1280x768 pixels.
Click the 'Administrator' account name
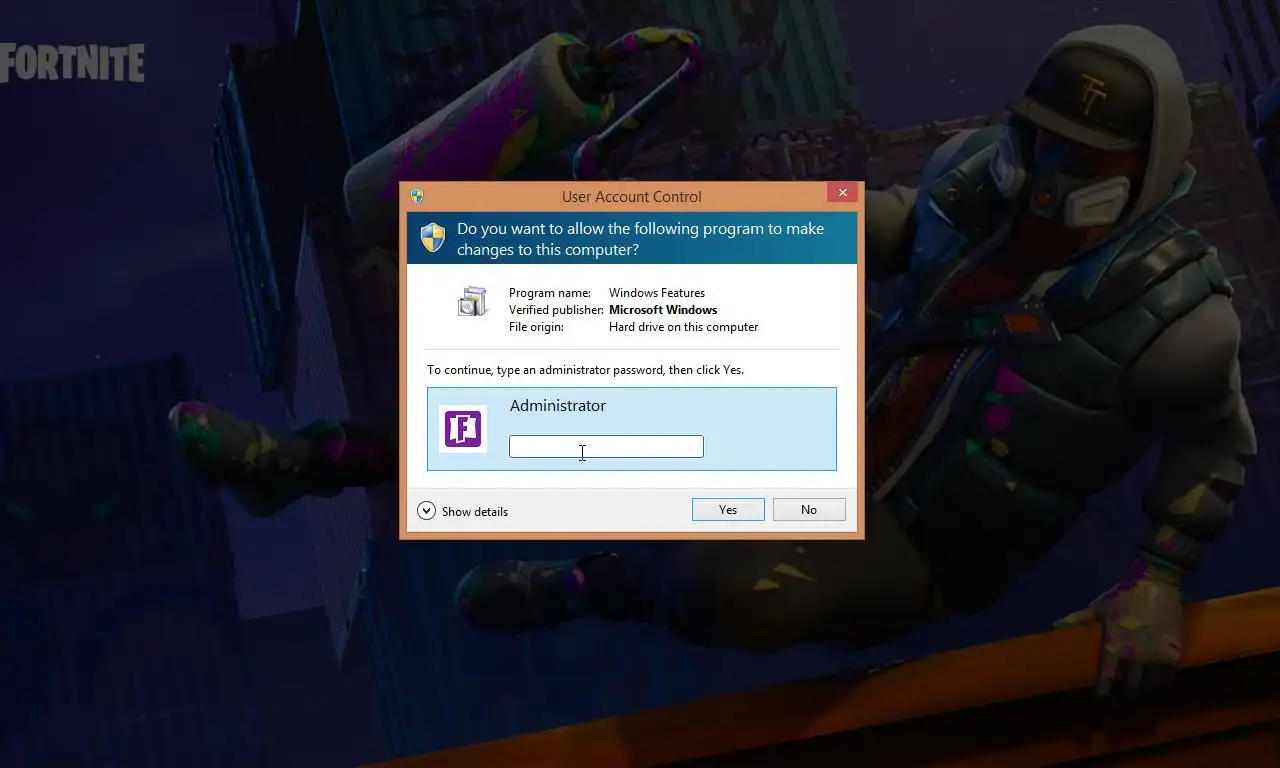558,405
